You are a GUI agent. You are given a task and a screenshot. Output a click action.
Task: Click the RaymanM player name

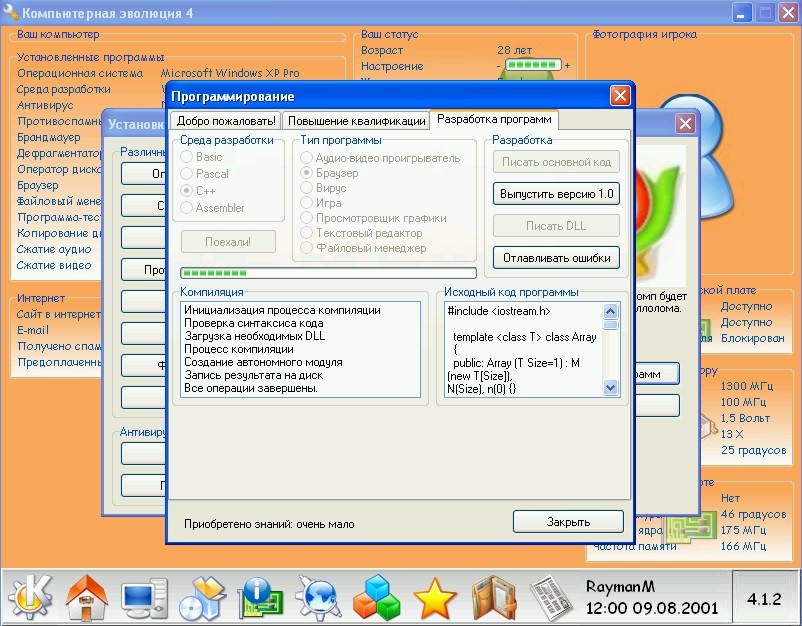point(620,586)
